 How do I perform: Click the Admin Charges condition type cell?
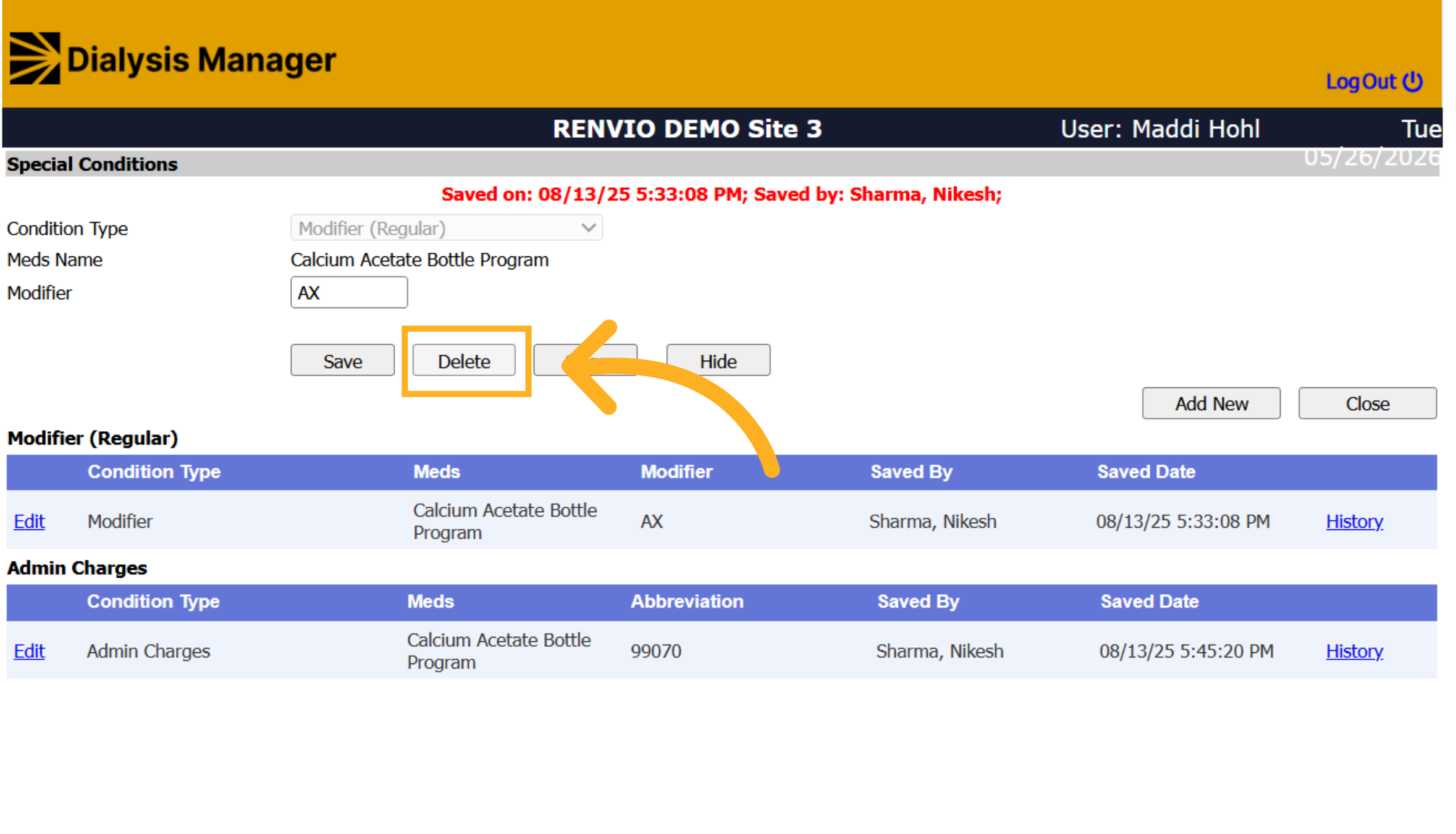click(x=148, y=651)
